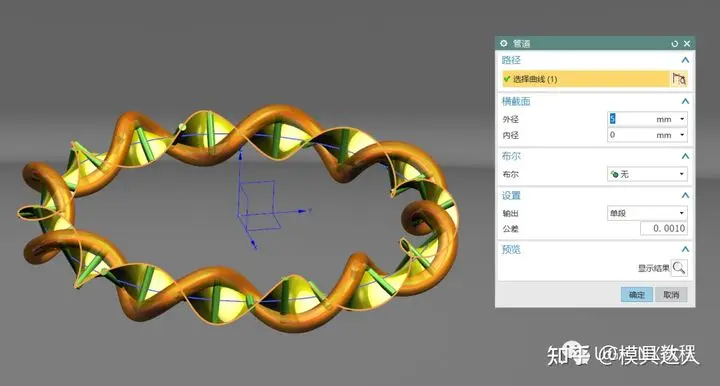720x386 pixels.
Task: Collapse the 路径 section
Action: point(685,60)
